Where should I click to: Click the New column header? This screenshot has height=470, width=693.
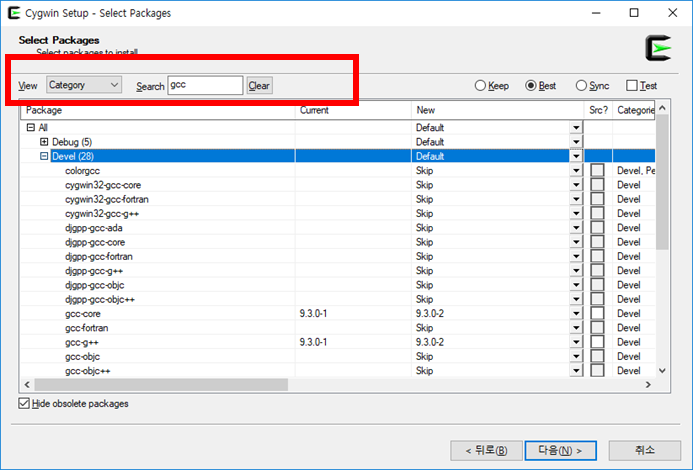click(498, 110)
